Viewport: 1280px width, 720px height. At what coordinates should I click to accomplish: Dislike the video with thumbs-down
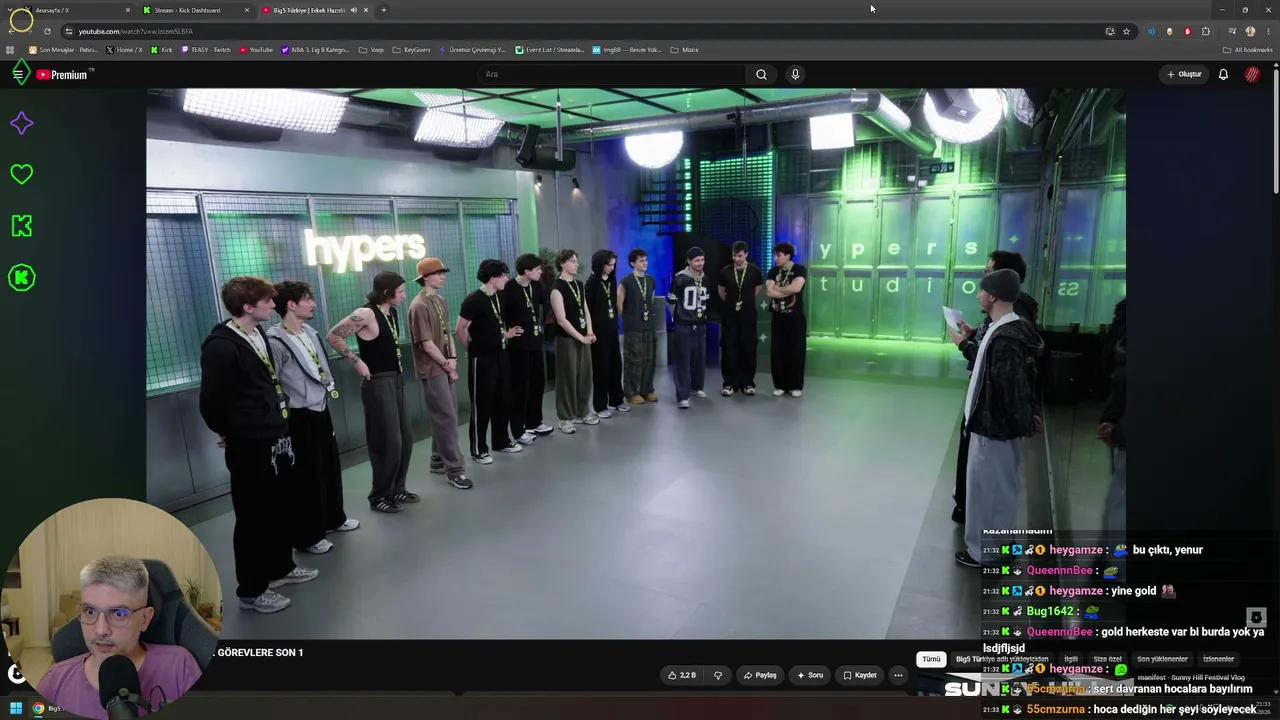pyautogui.click(x=718, y=675)
